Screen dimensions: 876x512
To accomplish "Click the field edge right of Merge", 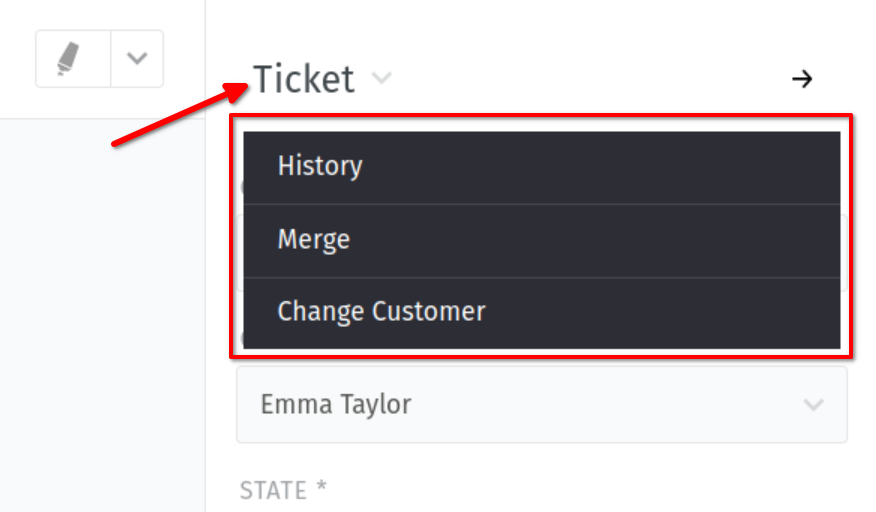I will pyautogui.click(x=844, y=250).
